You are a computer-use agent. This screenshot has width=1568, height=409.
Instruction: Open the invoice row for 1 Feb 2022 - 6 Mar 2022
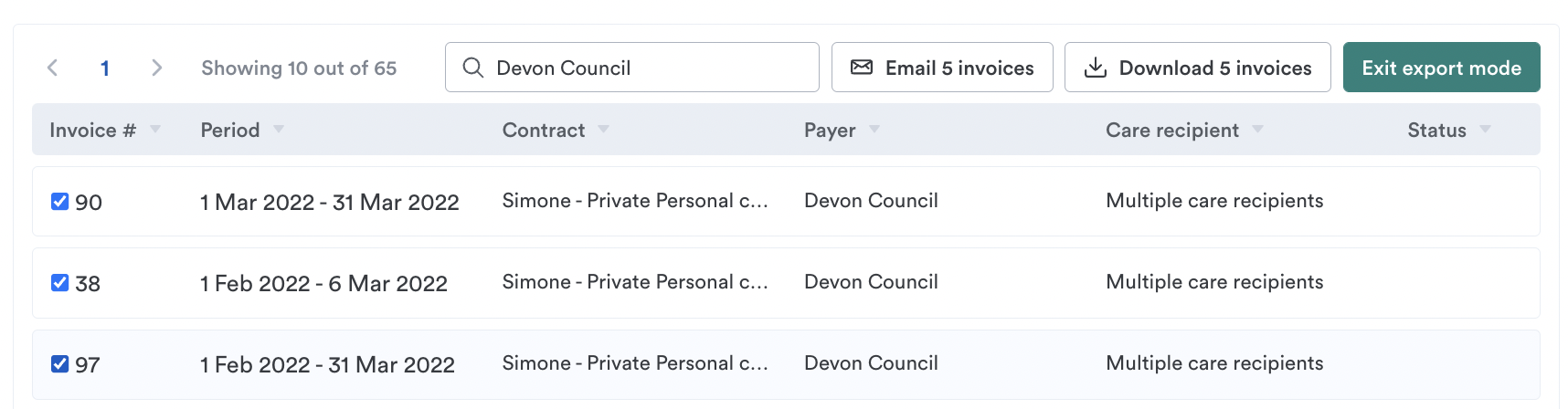point(786,283)
